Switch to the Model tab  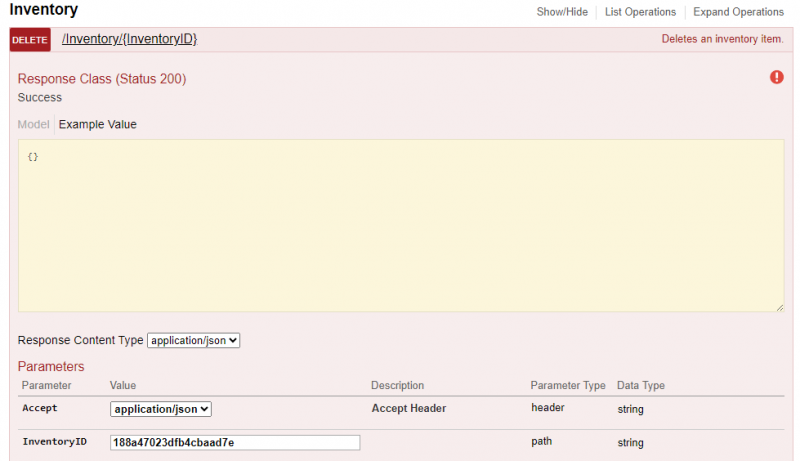click(x=33, y=125)
